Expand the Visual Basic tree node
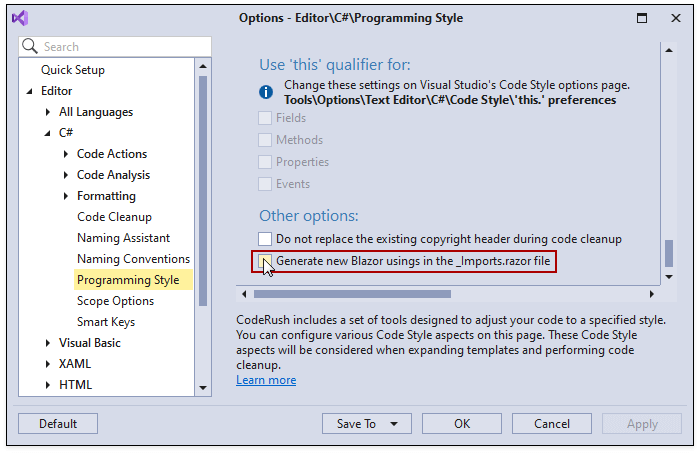The height and width of the screenshot is (454, 700). tap(48, 343)
